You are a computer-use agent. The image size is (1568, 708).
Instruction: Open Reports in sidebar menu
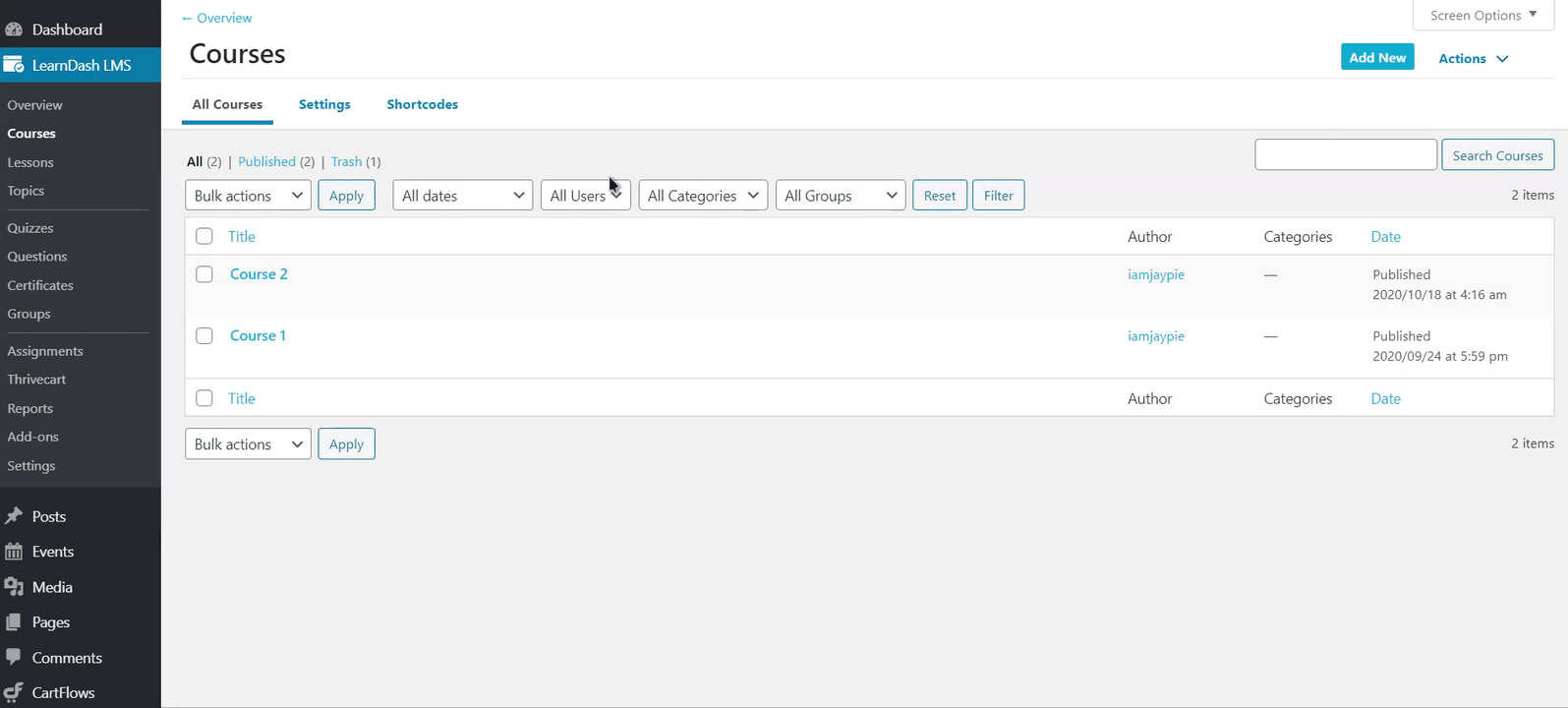point(30,408)
